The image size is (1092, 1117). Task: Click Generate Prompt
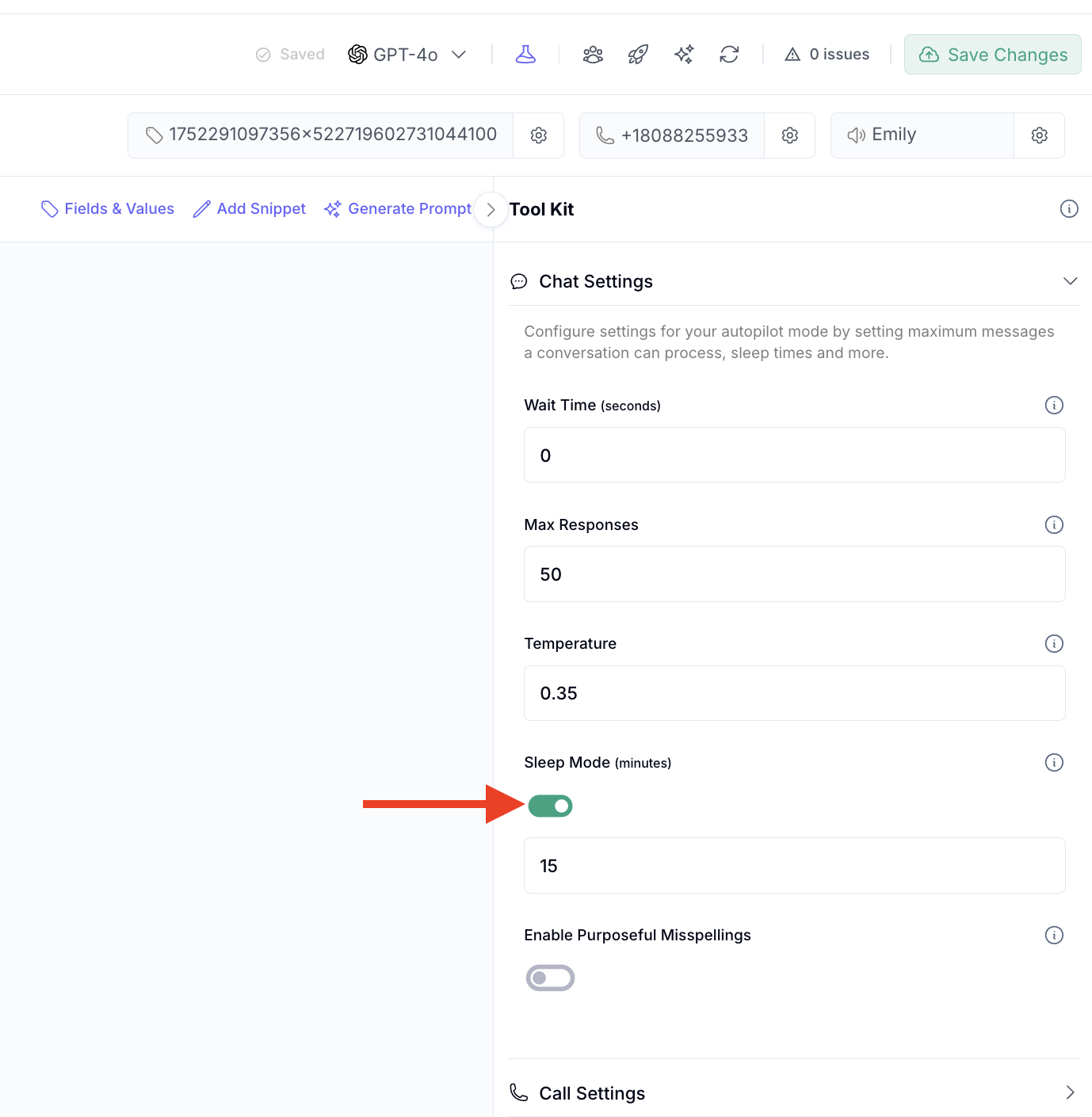[398, 209]
